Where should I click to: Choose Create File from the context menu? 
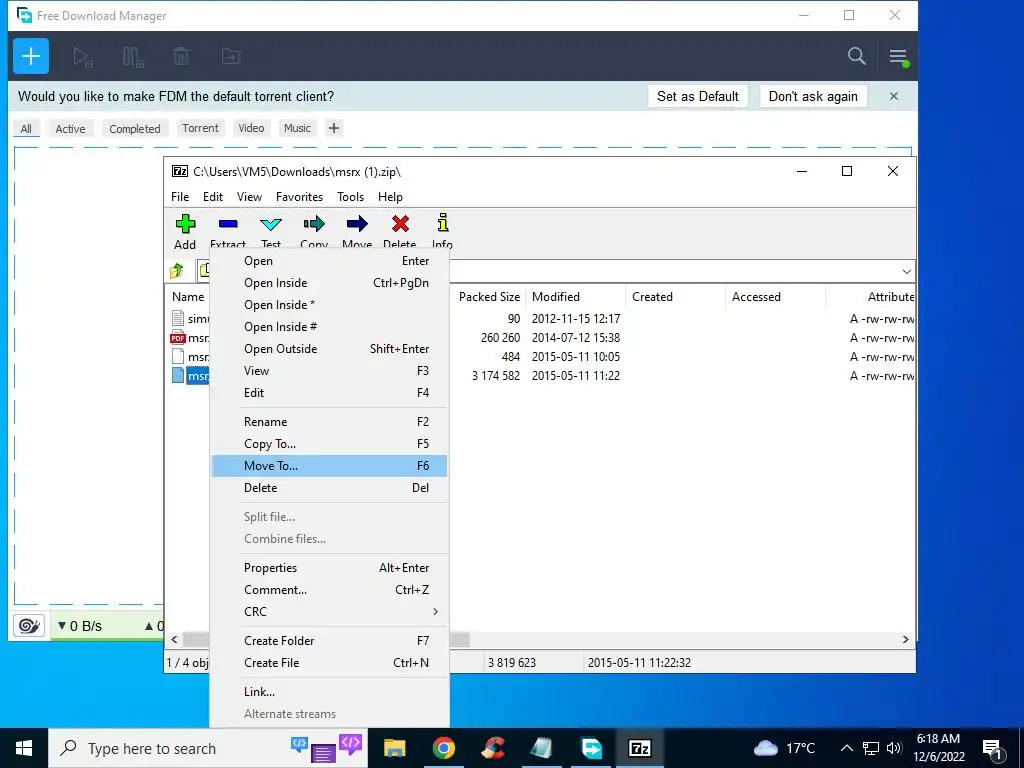point(329,663)
